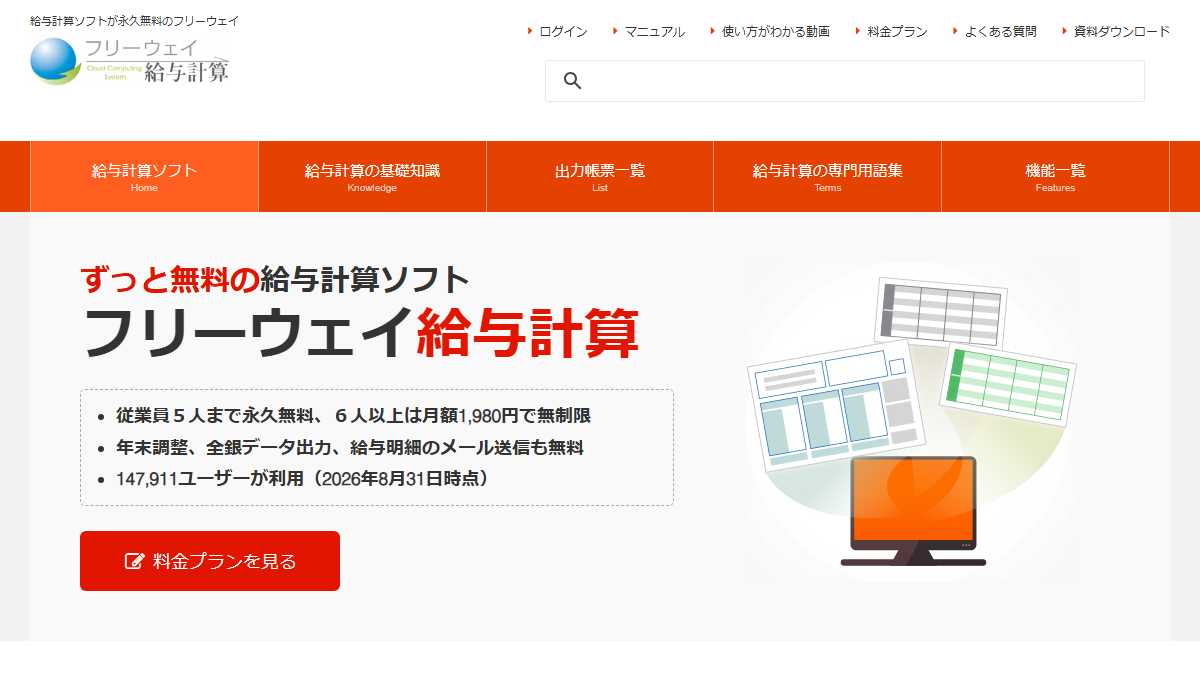The width and height of the screenshot is (1200, 675).
Task: Select the 給与計算の基礎知識 Knowledge tab
Action: (x=372, y=177)
